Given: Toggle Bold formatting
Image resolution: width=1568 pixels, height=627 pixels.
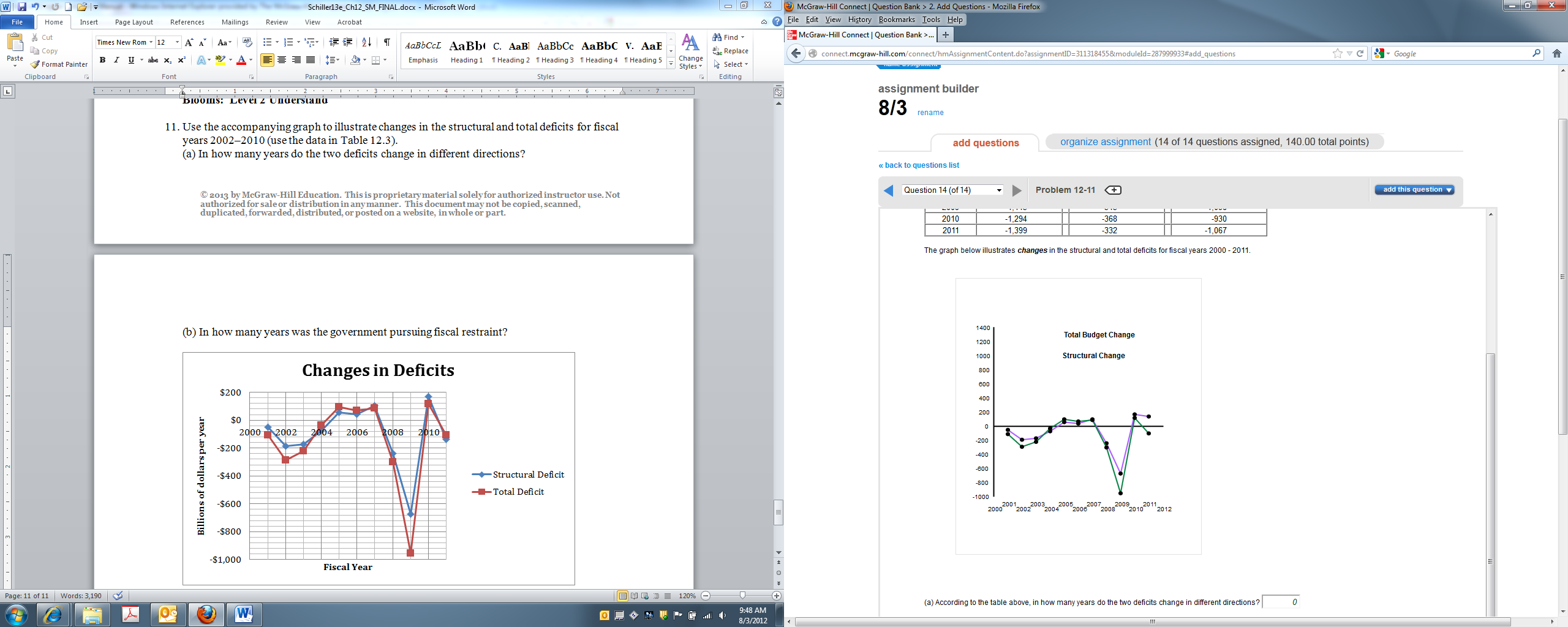Looking at the screenshot, I should click(102, 60).
